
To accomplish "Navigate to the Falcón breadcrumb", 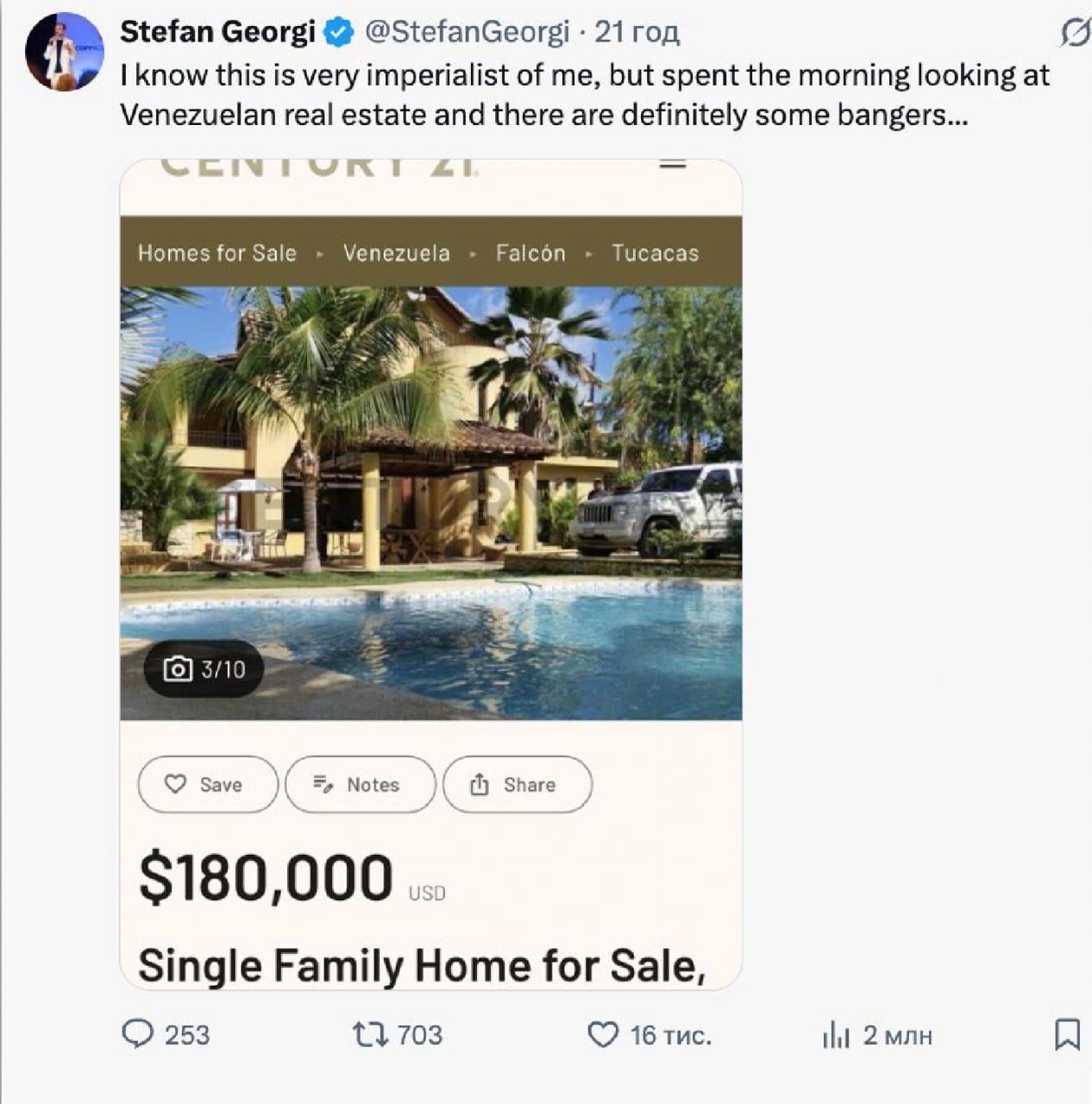I will click(x=530, y=253).
